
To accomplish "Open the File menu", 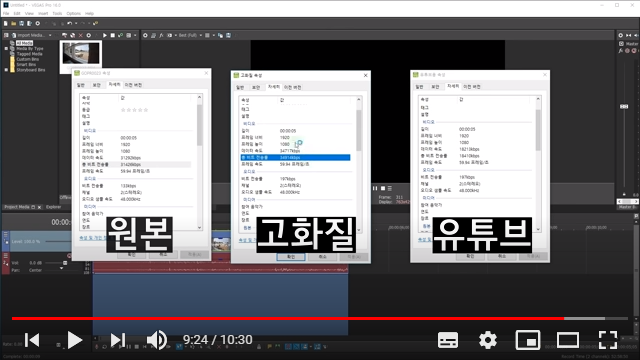I will tap(6, 13).
